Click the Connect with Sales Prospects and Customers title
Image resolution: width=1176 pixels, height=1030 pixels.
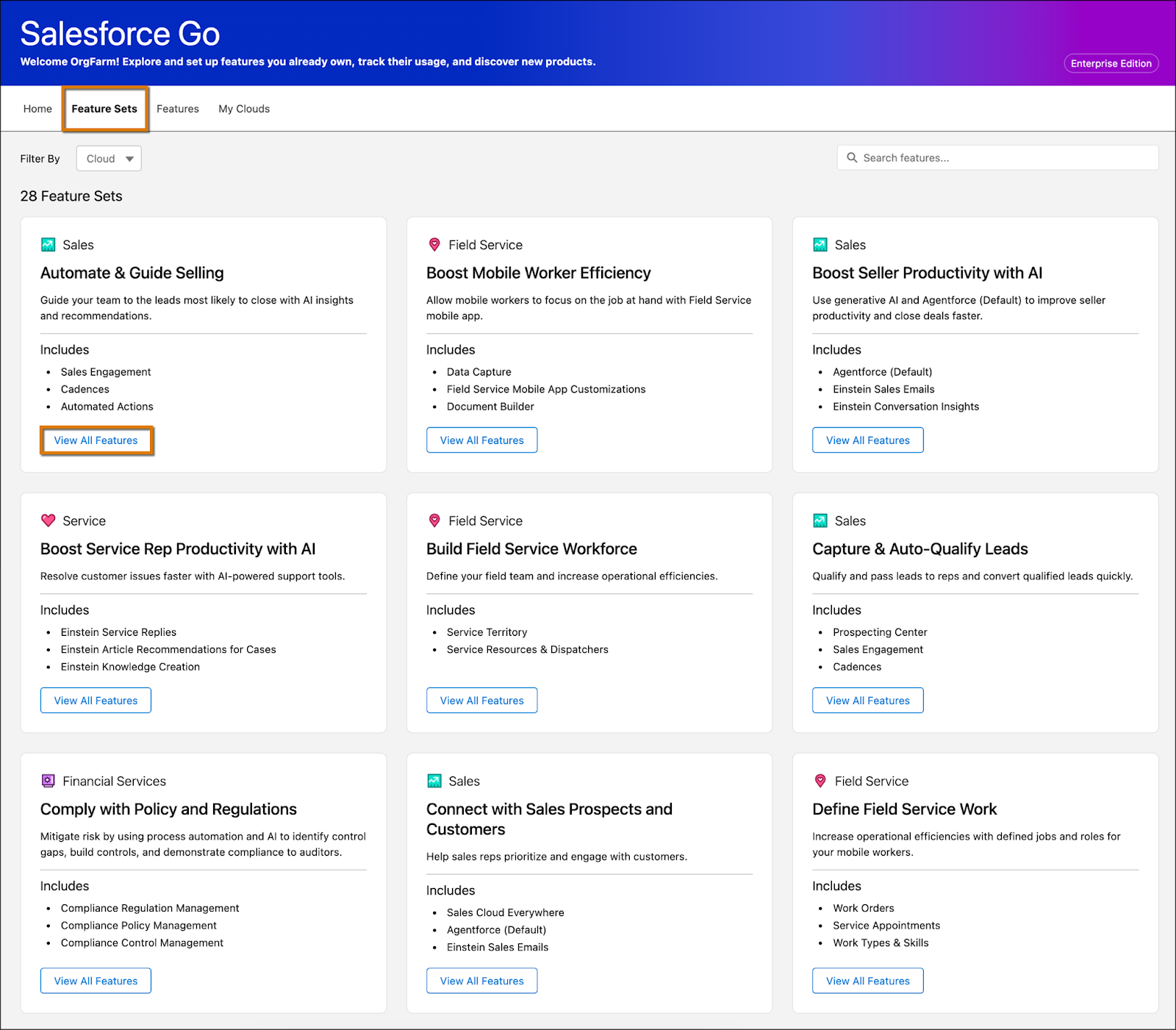[549, 819]
